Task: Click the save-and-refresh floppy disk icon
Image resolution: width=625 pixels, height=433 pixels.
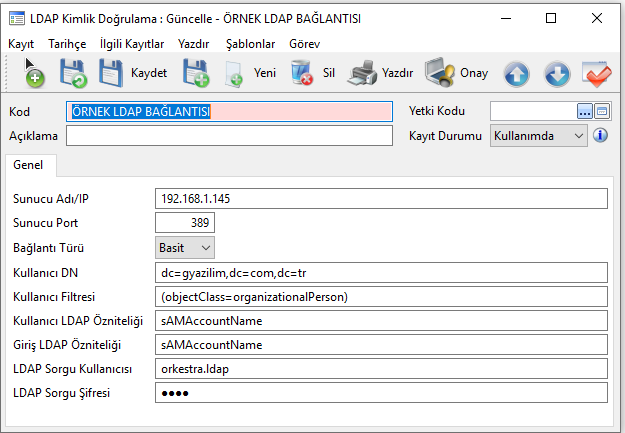Action: pyautogui.click(x=73, y=73)
